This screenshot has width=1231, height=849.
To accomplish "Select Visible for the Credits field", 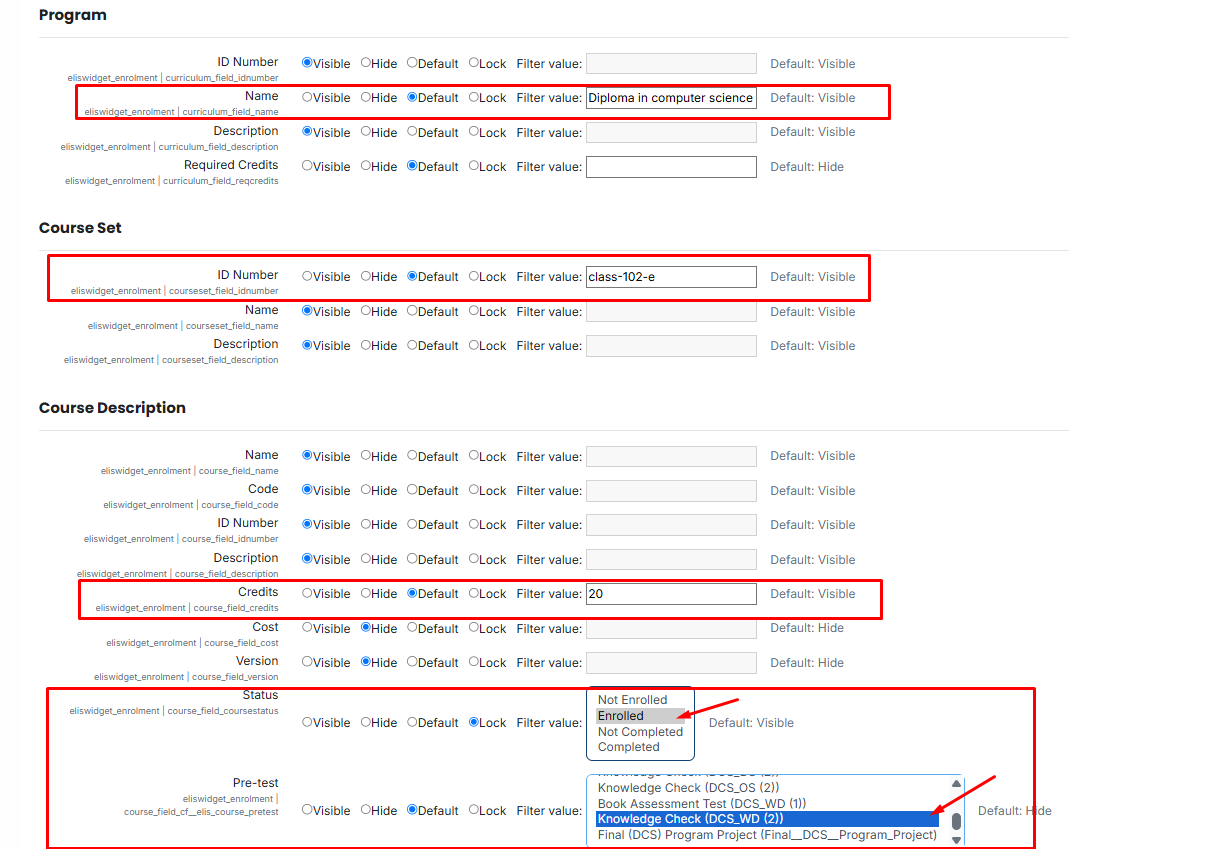I will (307, 593).
